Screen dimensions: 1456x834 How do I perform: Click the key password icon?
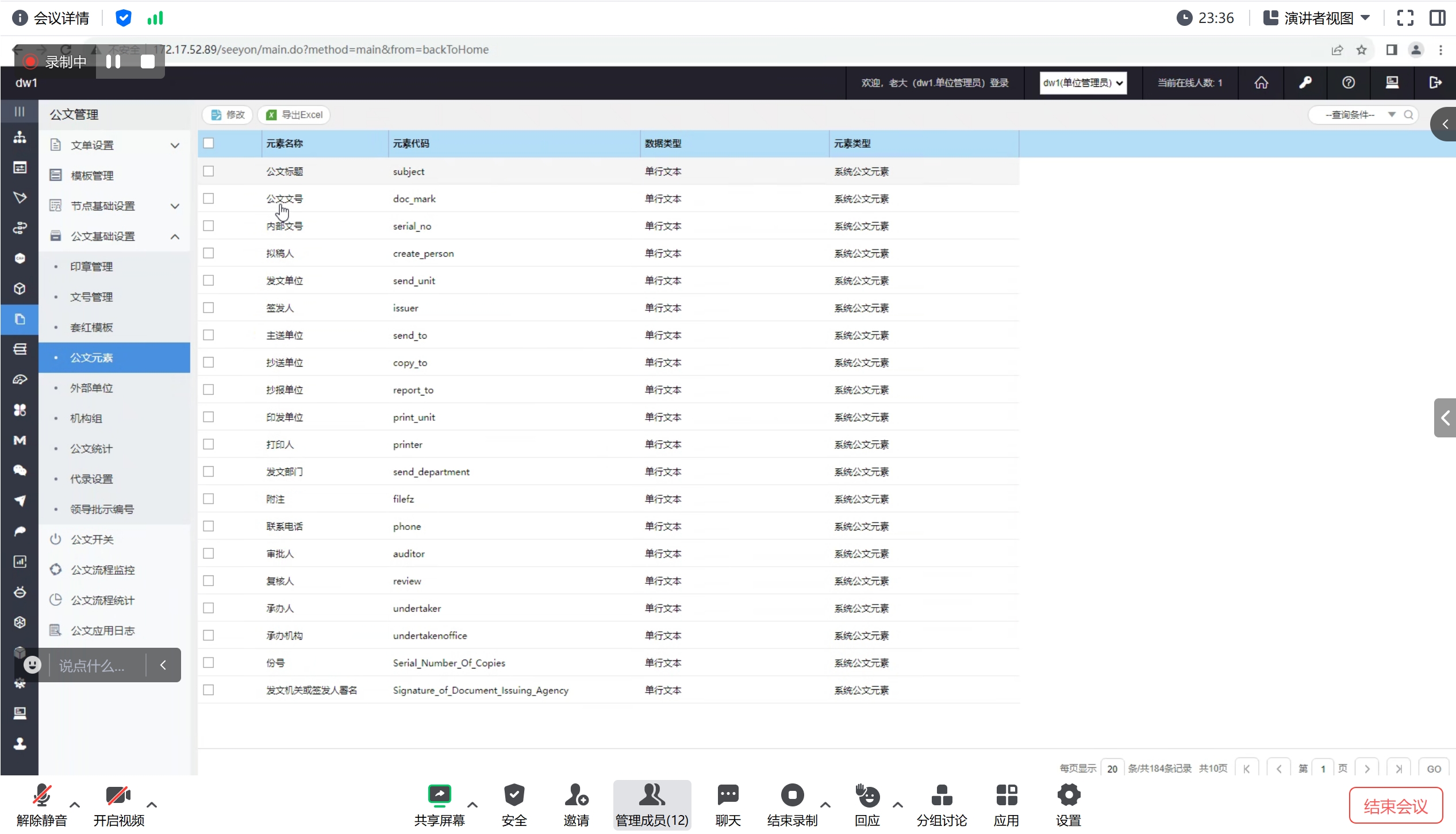coord(1305,83)
